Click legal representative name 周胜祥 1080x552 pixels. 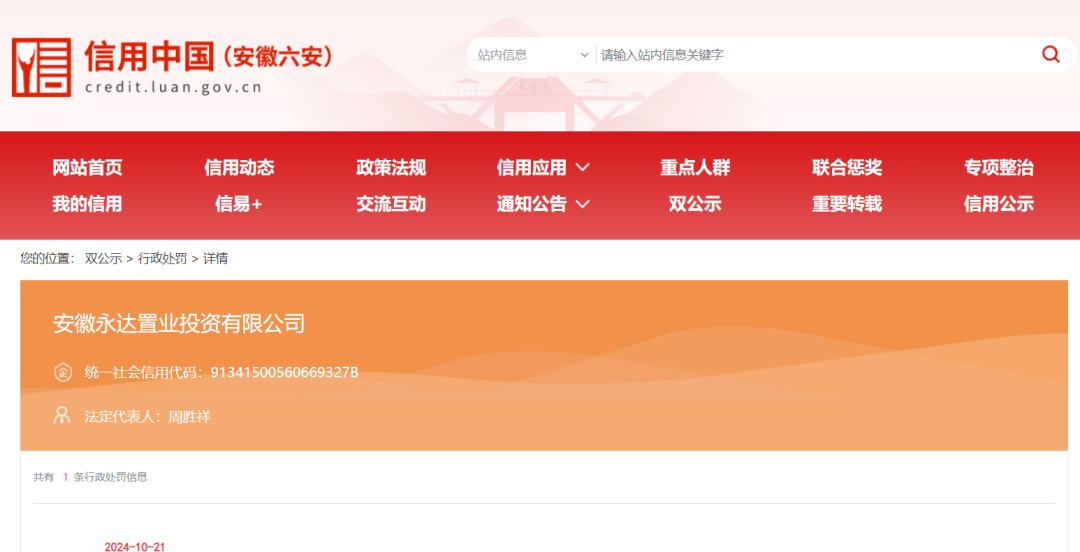[x=189, y=416]
